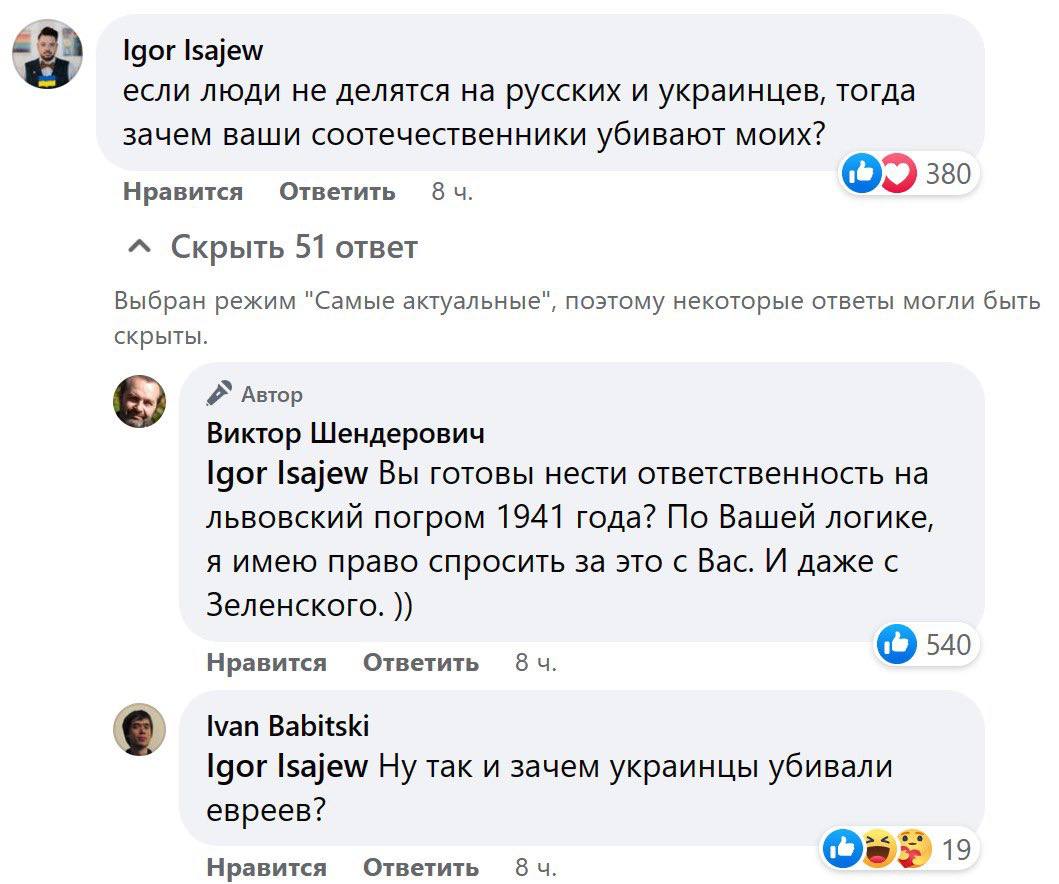Click the pencil Author badge icon
The width and height of the screenshot is (1059, 884).
pos(220,394)
